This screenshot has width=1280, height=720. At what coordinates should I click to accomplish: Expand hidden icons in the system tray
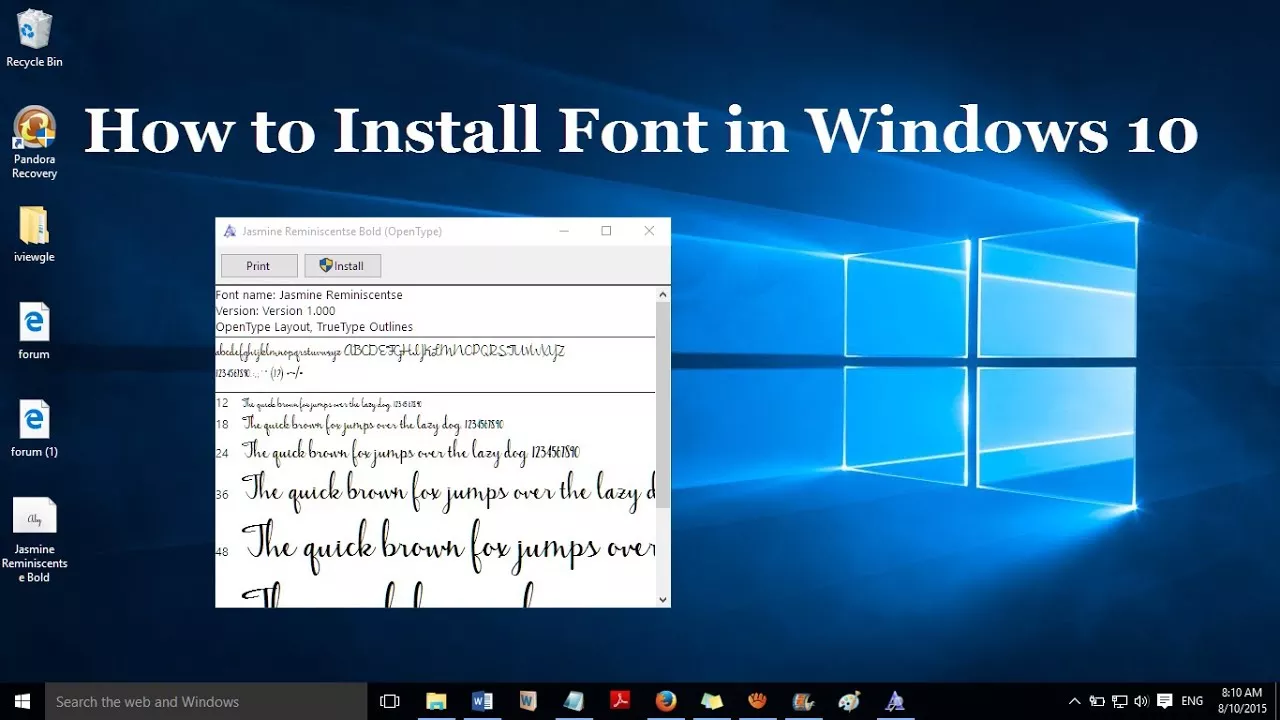(x=1074, y=701)
